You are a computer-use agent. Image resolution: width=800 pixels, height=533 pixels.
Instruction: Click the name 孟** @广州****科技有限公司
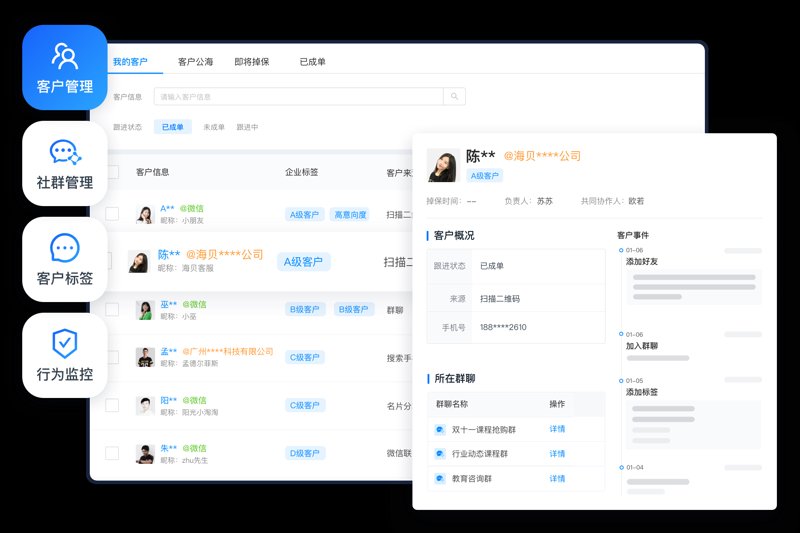(217, 351)
